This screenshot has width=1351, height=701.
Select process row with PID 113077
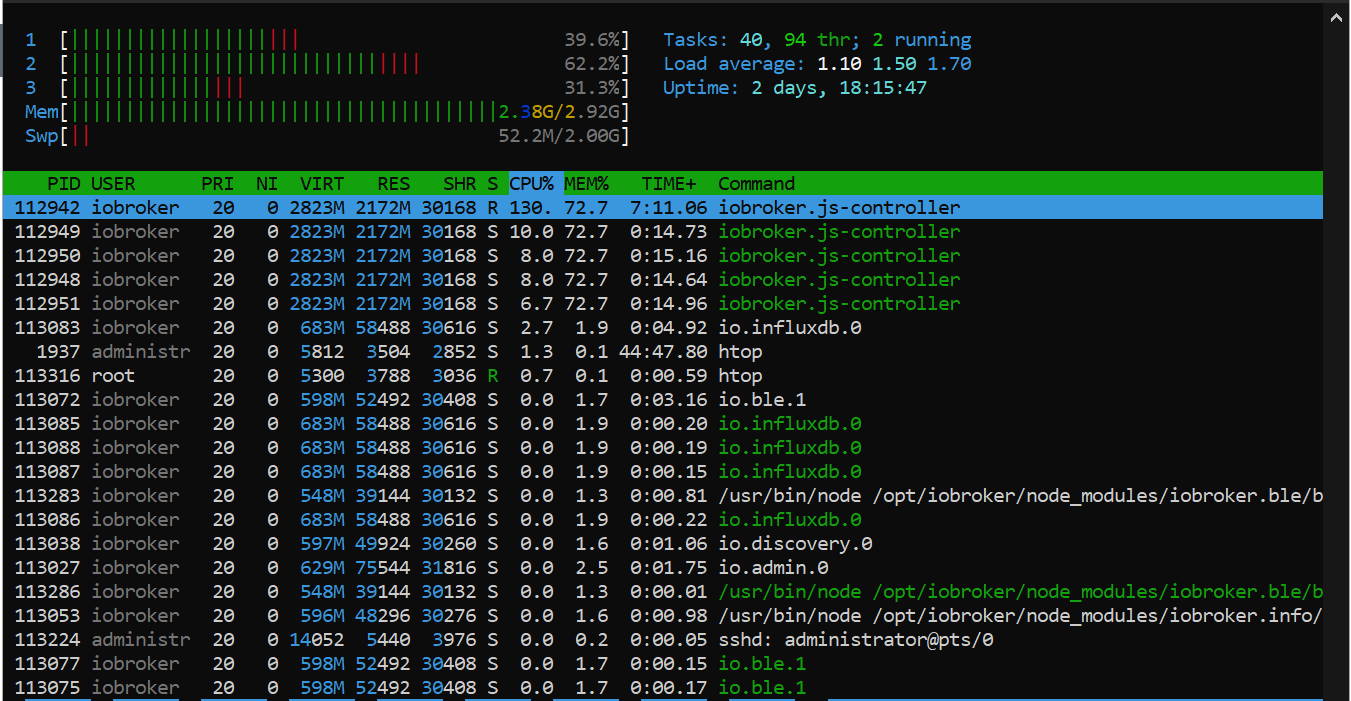click(x=663, y=664)
